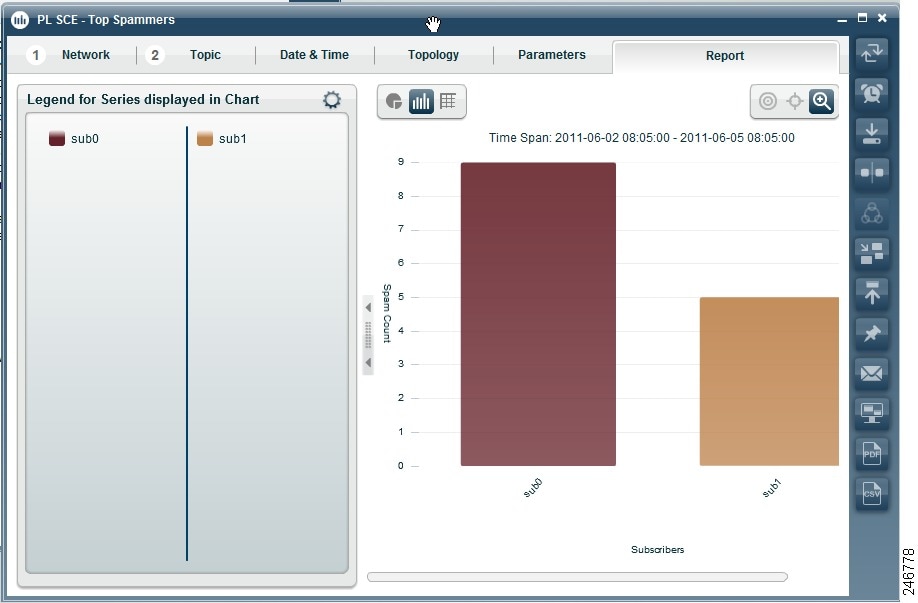The image size is (918, 603).
Task: Open the Topic tab
Action: tap(205, 54)
